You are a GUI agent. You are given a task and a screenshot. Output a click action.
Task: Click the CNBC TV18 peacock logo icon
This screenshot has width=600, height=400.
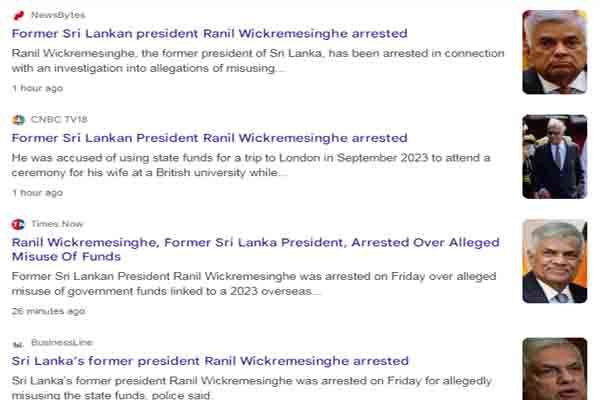click(18, 120)
